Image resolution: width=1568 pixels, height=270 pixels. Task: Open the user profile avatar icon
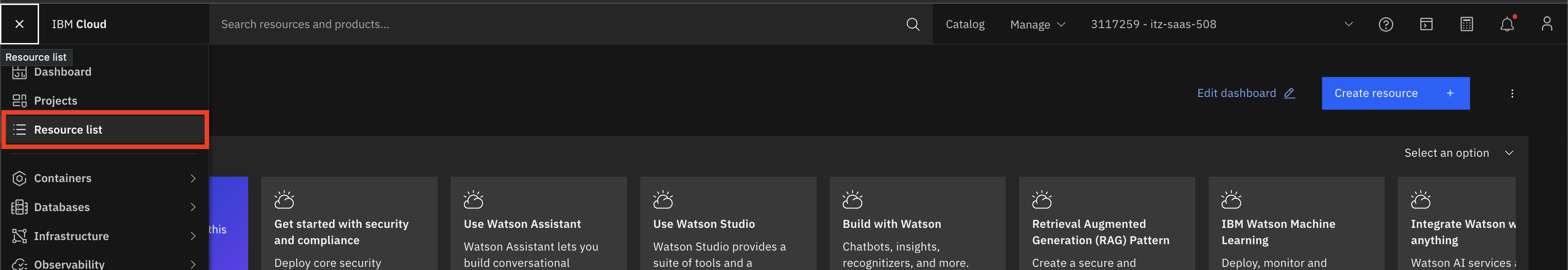(1547, 24)
